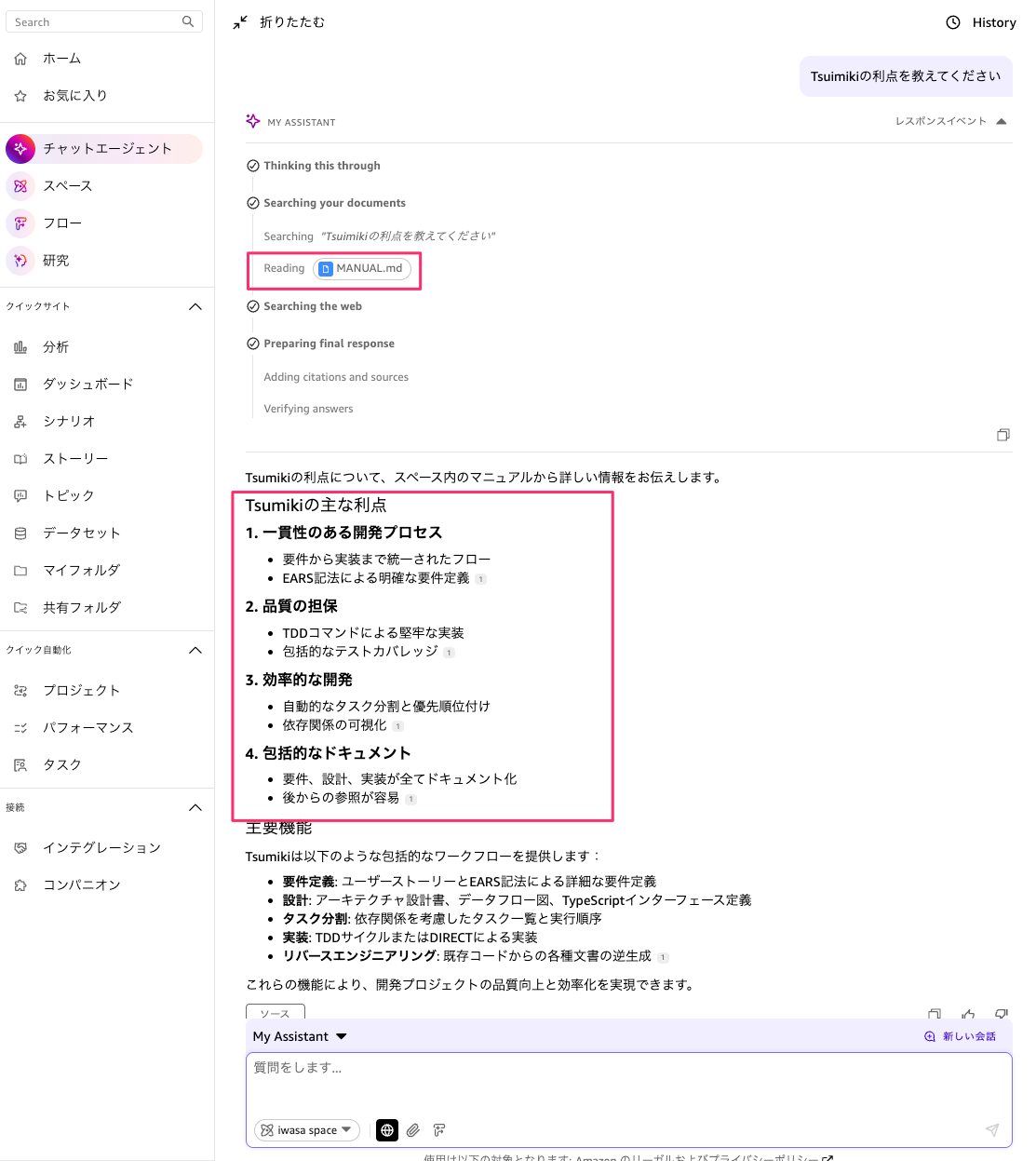Click the thumbs up feedback icon
The width and height of the screenshot is (1036, 1161).
click(968, 1014)
